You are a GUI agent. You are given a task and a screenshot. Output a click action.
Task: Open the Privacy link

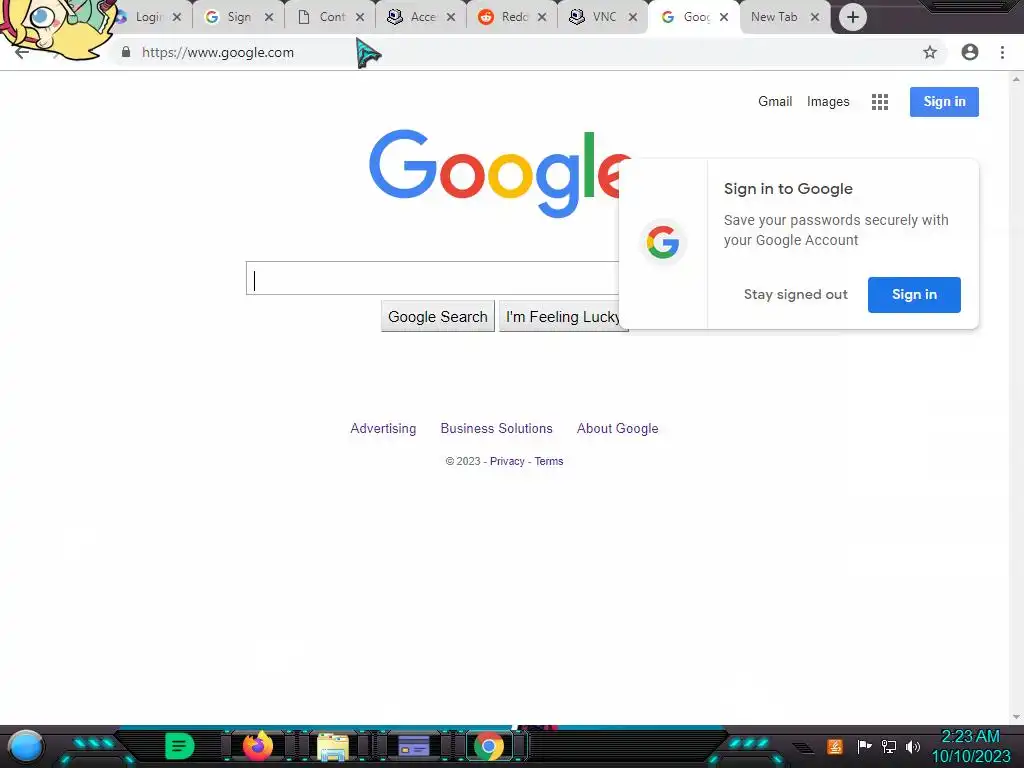(x=507, y=461)
